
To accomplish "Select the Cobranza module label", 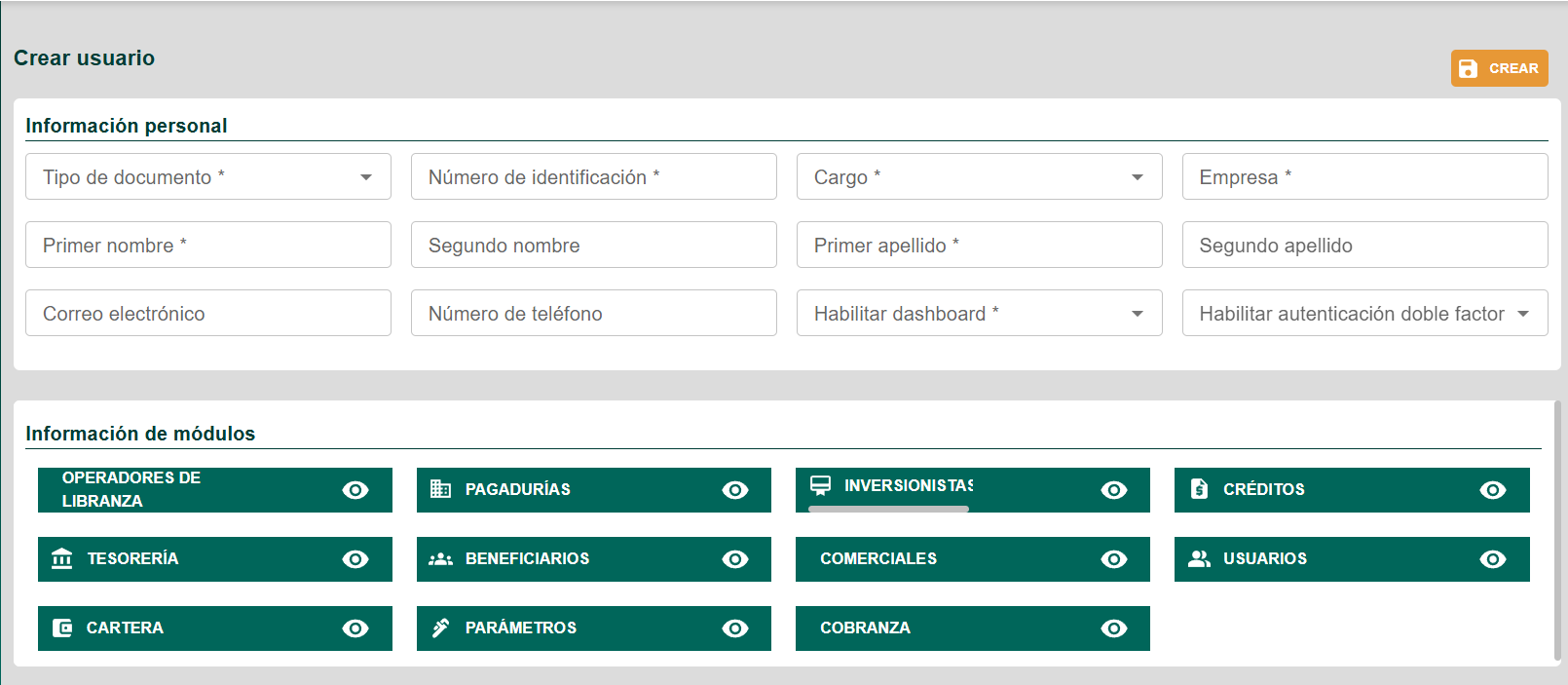I will [x=865, y=628].
